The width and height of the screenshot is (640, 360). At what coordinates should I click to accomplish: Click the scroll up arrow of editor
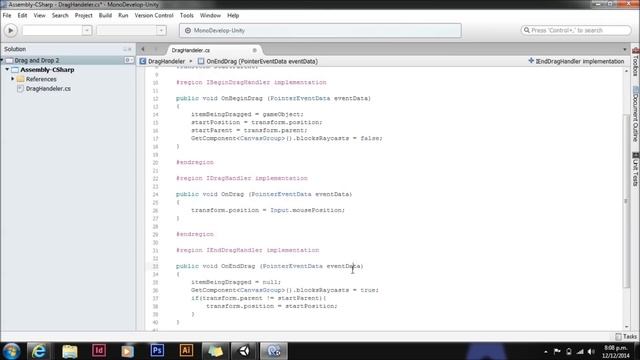point(627,71)
